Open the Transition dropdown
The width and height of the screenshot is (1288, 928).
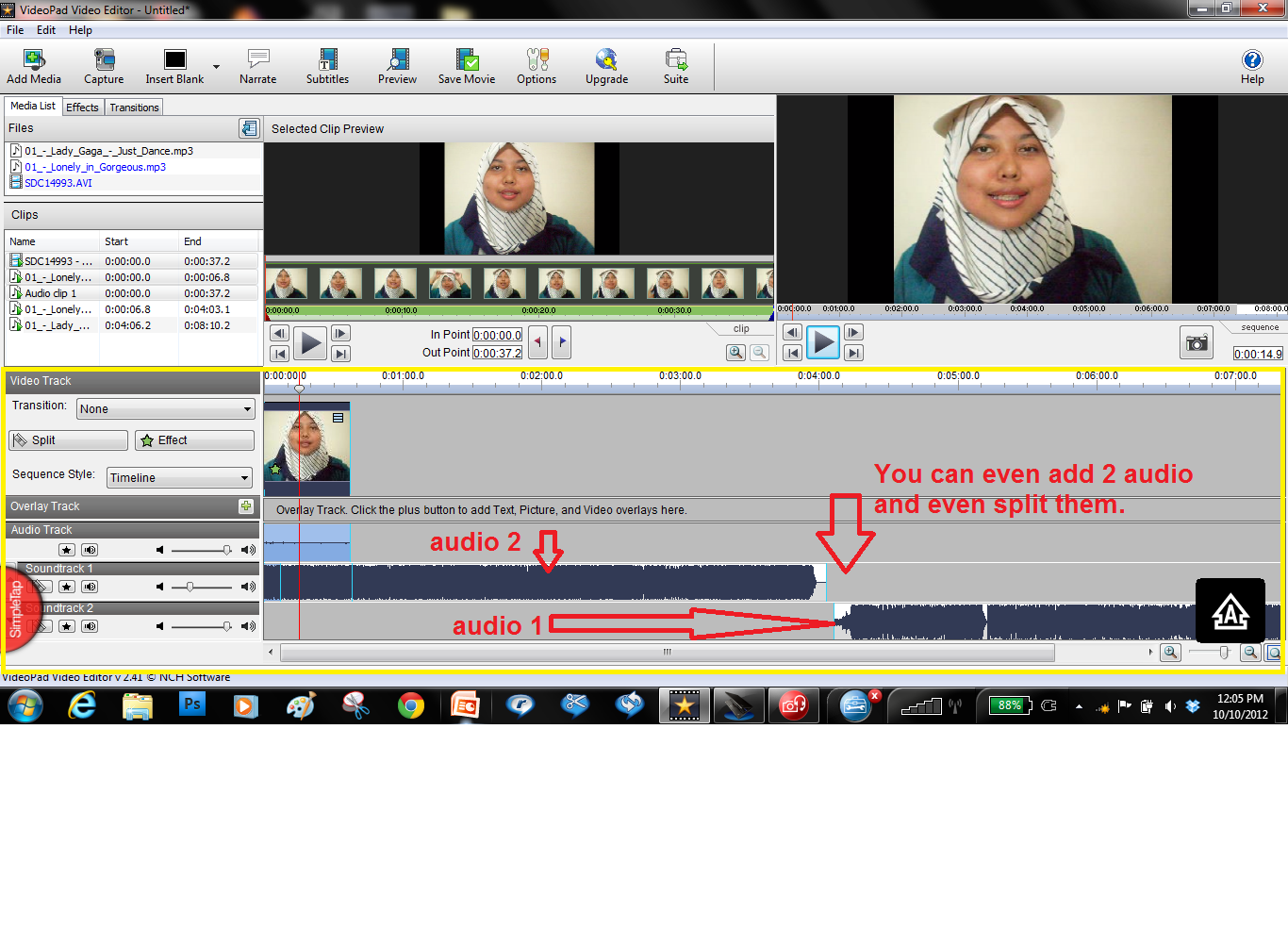[165, 408]
